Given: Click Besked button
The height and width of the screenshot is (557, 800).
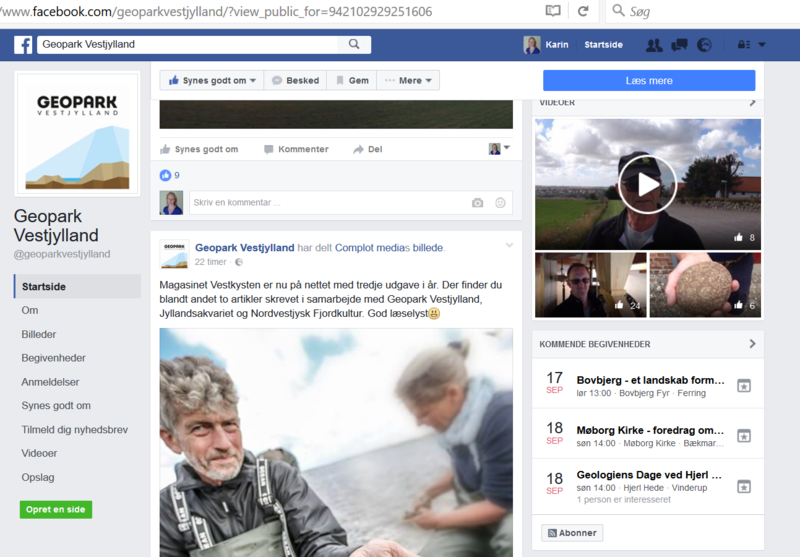Looking at the screenshot, I should [295, 81].
